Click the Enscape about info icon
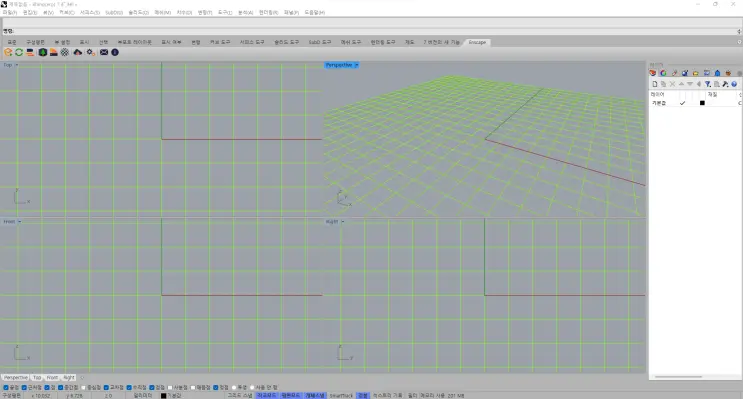This screenshot has width=743, height=399. [x=115, y=53]
